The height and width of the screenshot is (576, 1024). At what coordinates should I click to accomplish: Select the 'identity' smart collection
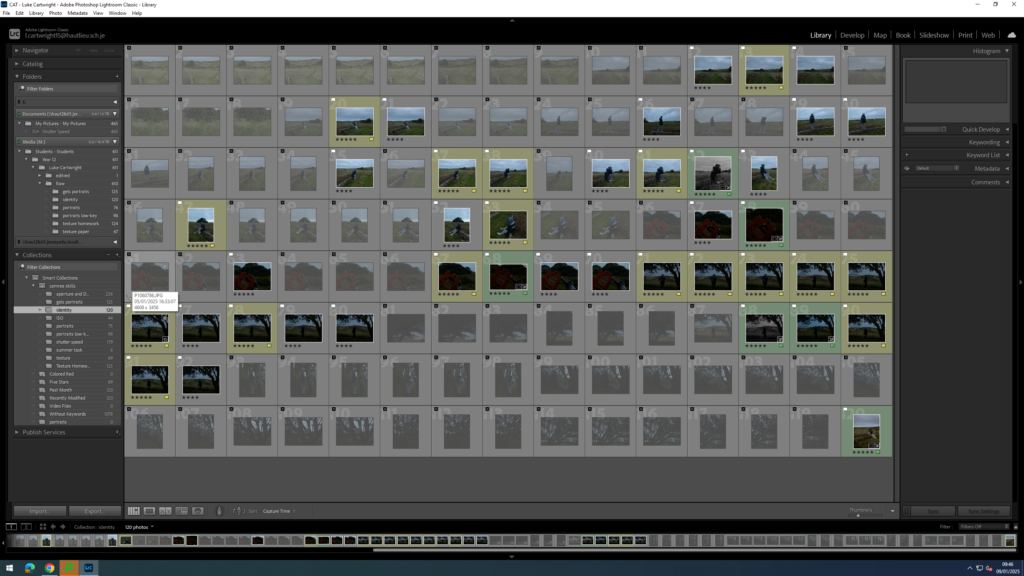pyautogui.click(x=64, y=310)
